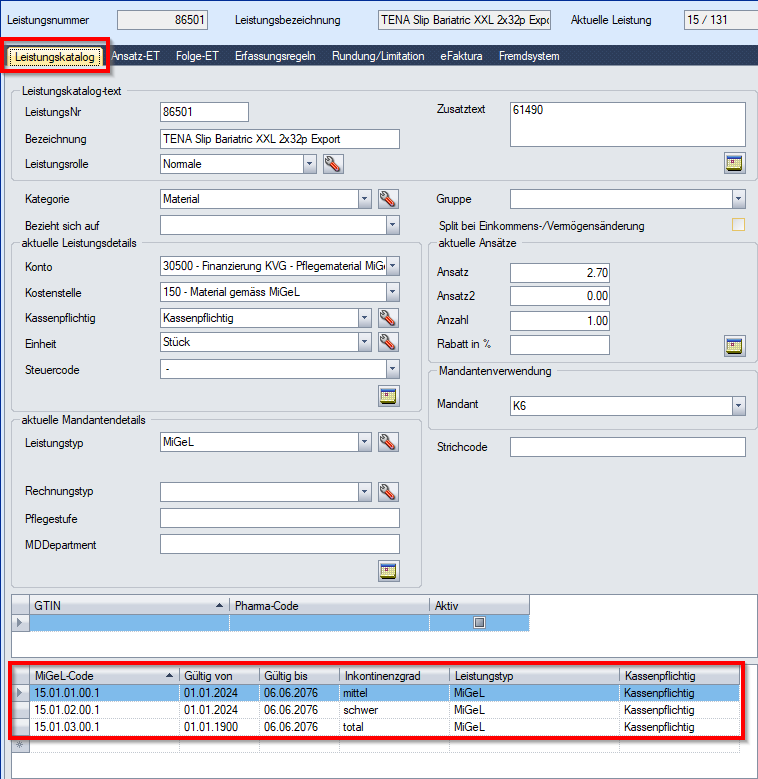Image resolution: width=758 pixels, height=779 pixels.
Task: Expand the Leistungstyp dropdown
Action: coord(364,442)
